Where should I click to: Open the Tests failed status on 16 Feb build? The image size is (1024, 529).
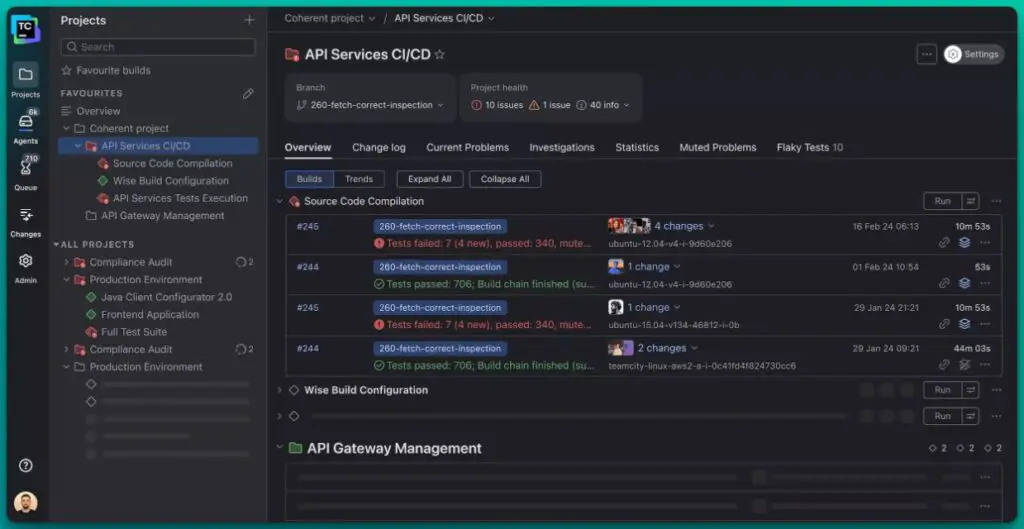[x=483, y=244]
